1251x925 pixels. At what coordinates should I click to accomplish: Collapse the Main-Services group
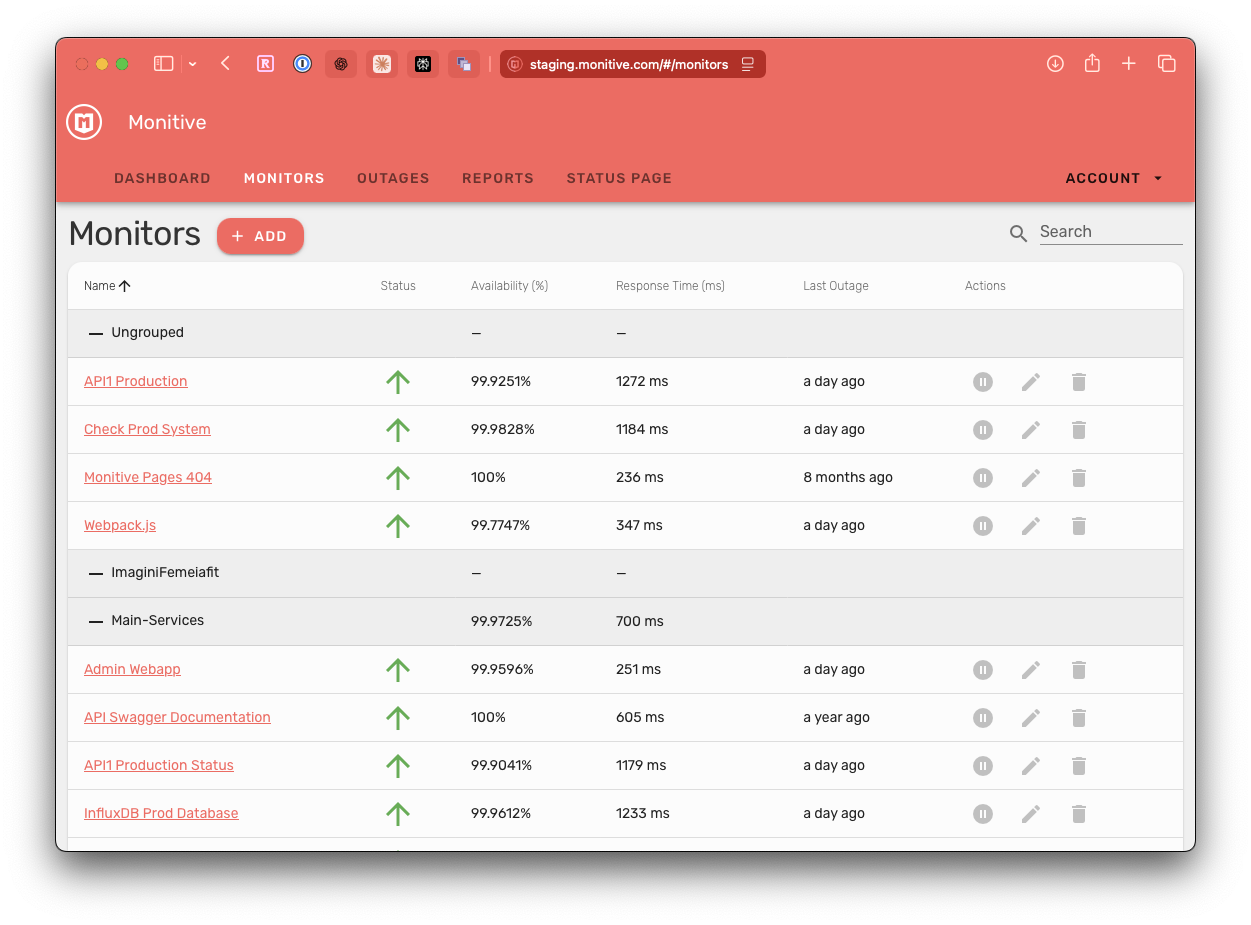(95, 620)
